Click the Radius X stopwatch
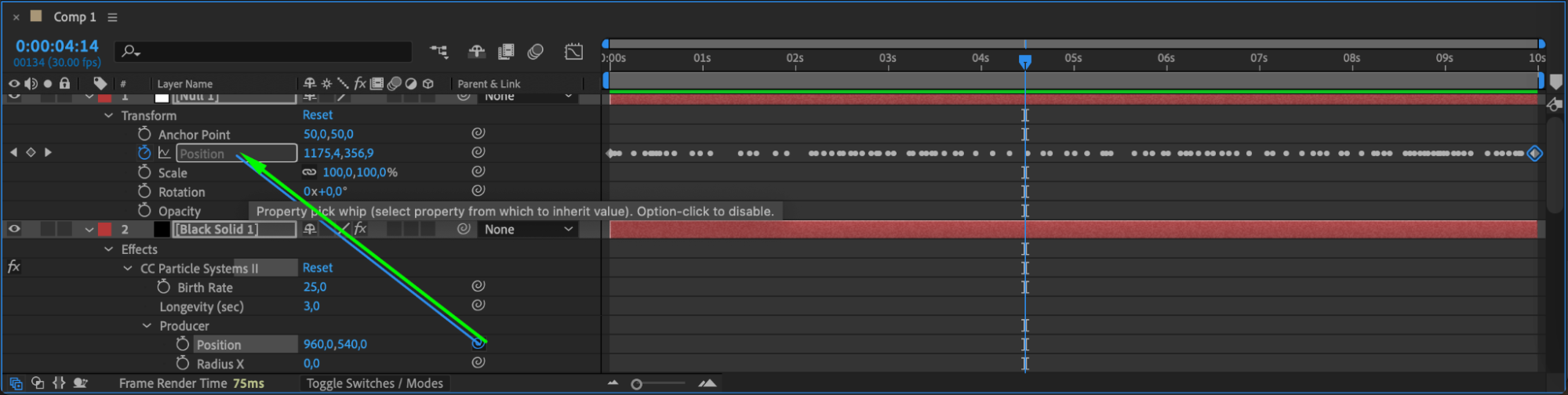 (x=183, y=363)
